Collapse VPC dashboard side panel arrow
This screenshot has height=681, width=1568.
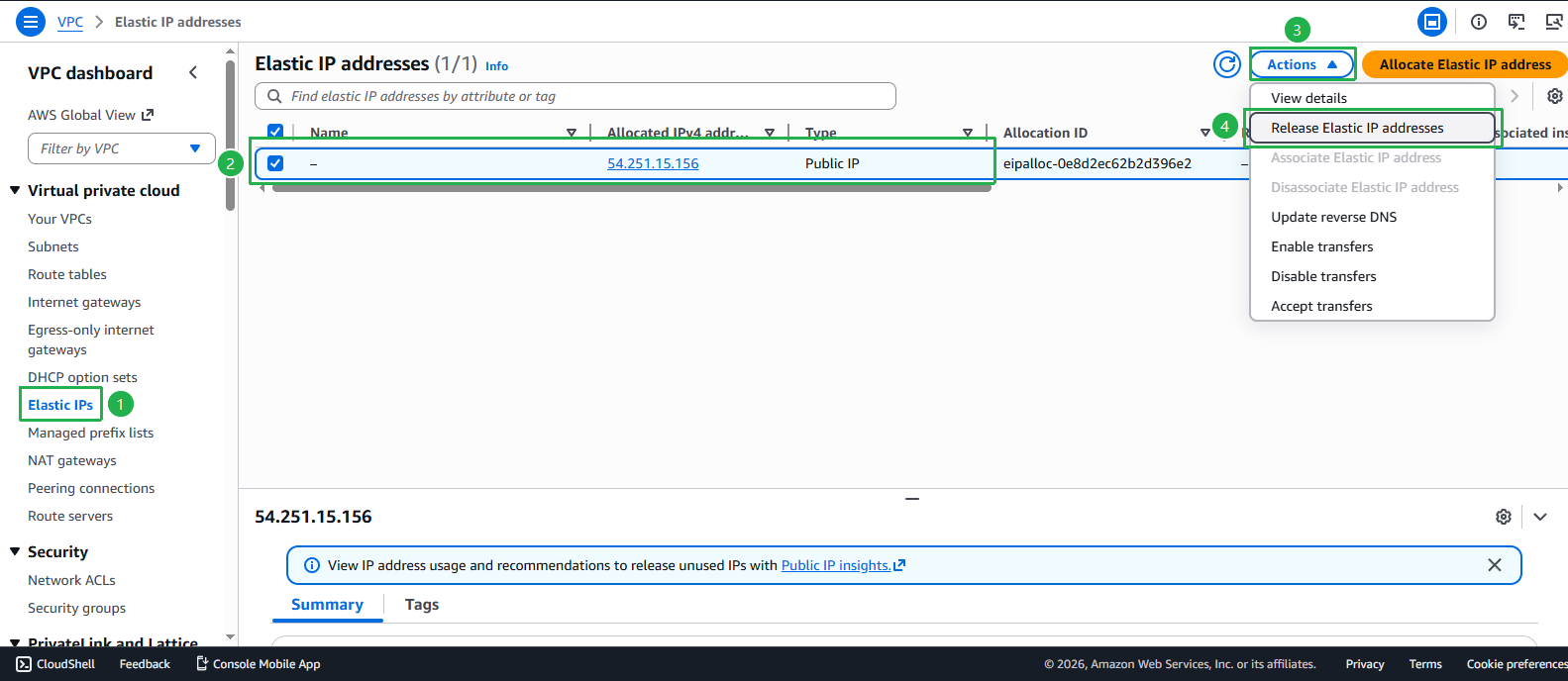coord(193,72)
